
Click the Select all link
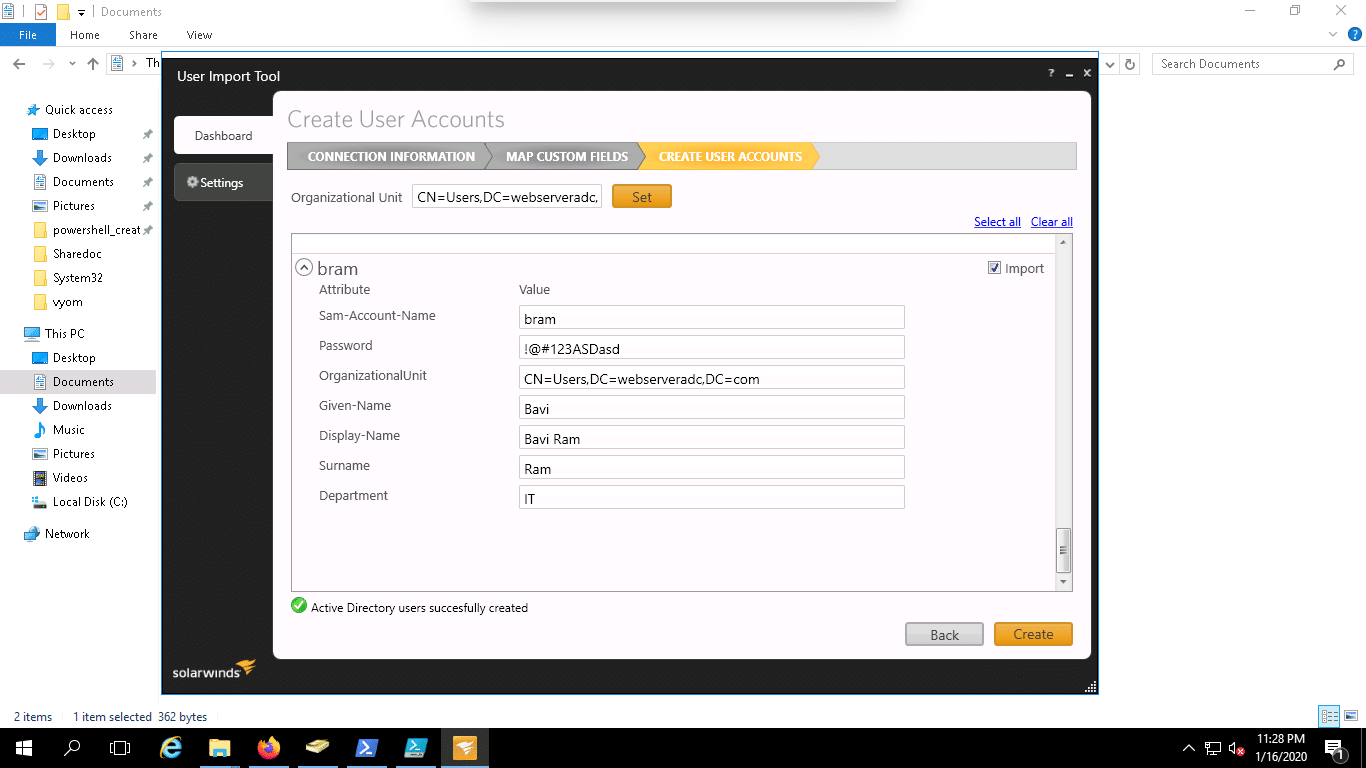point(997,222)
